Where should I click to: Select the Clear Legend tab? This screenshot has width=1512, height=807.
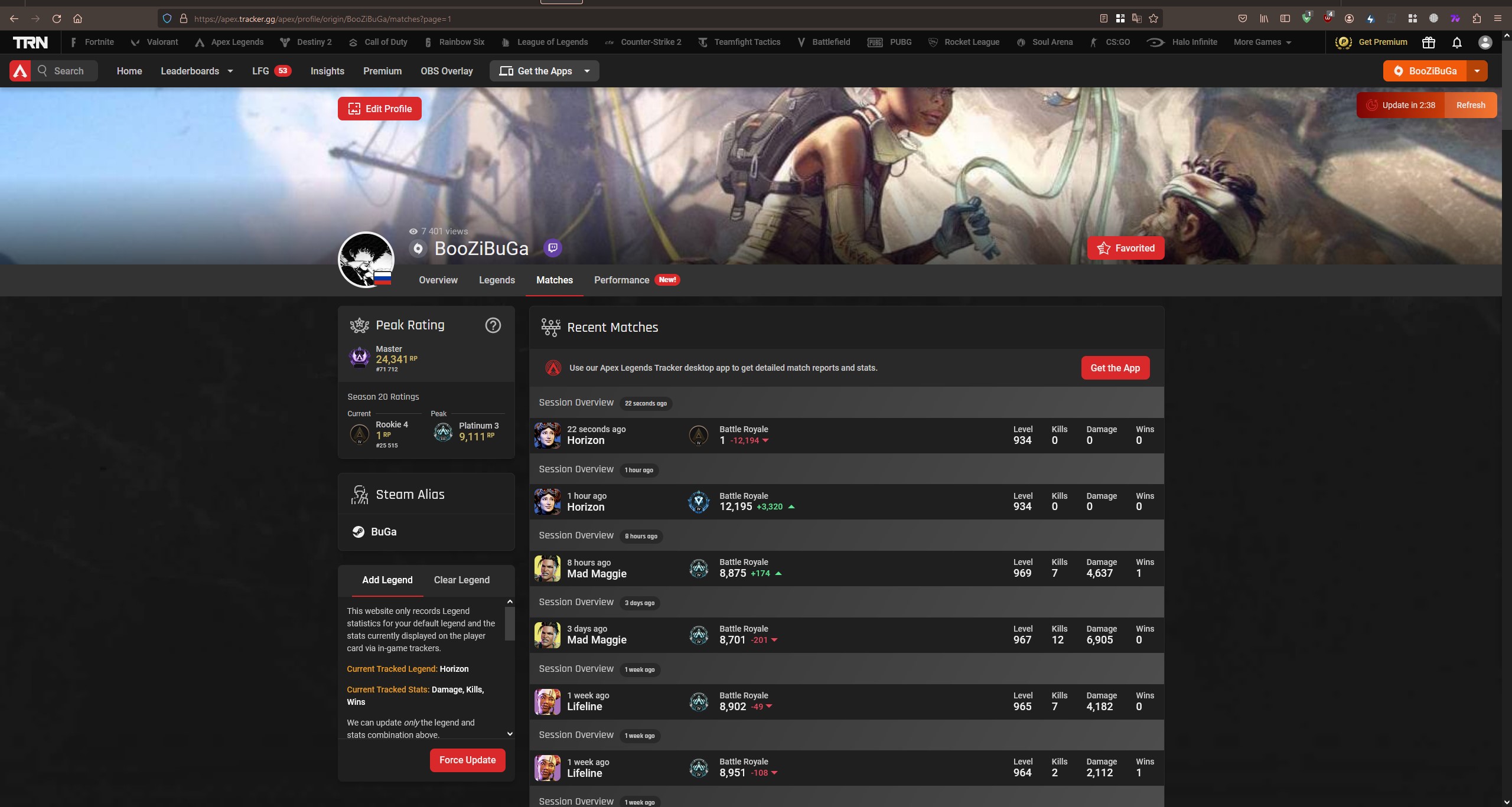coord(461,580)
